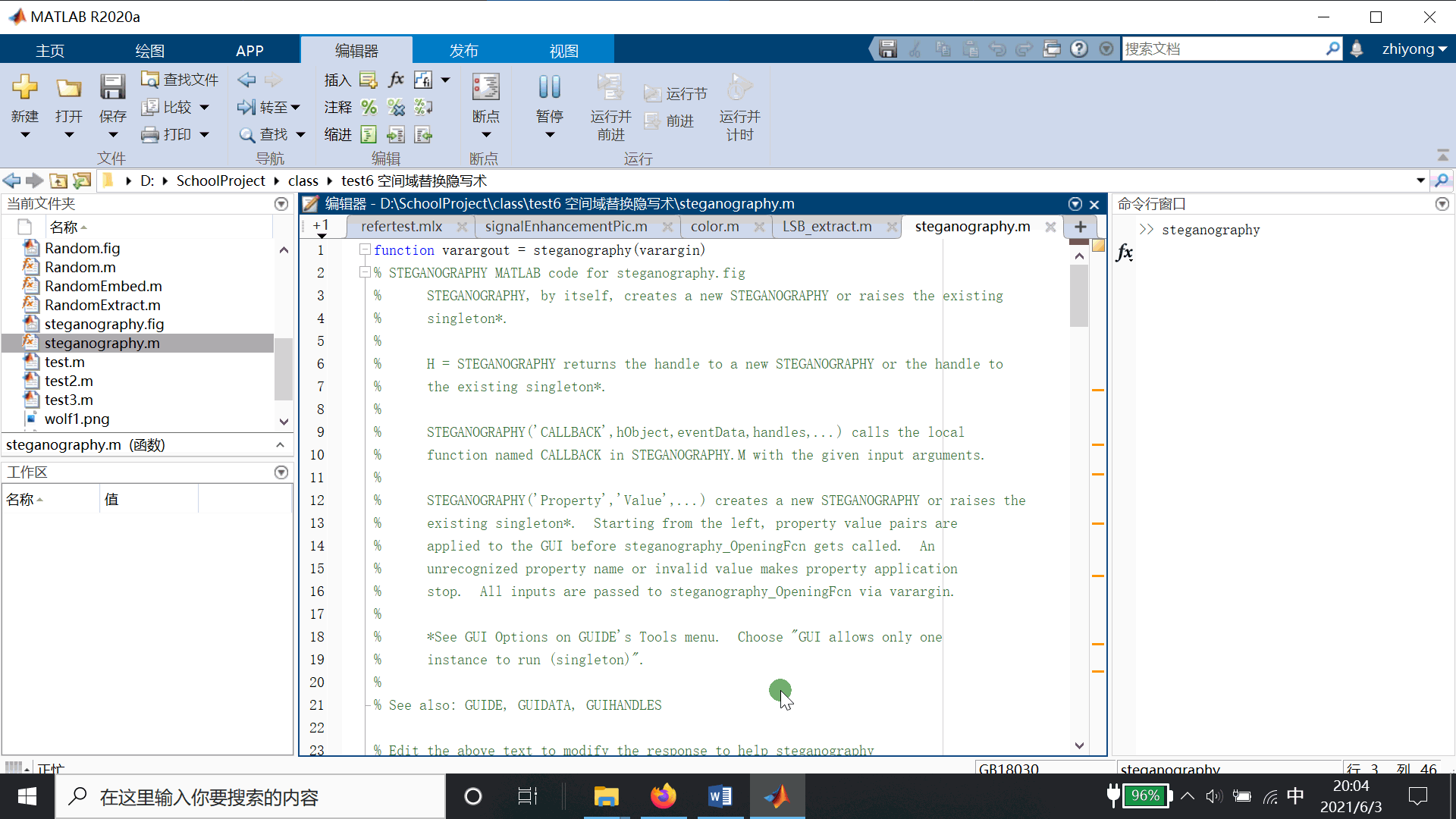Select RandomEmbed.m in the file list
1456x819 pixels.
click(x=103, y=286)
